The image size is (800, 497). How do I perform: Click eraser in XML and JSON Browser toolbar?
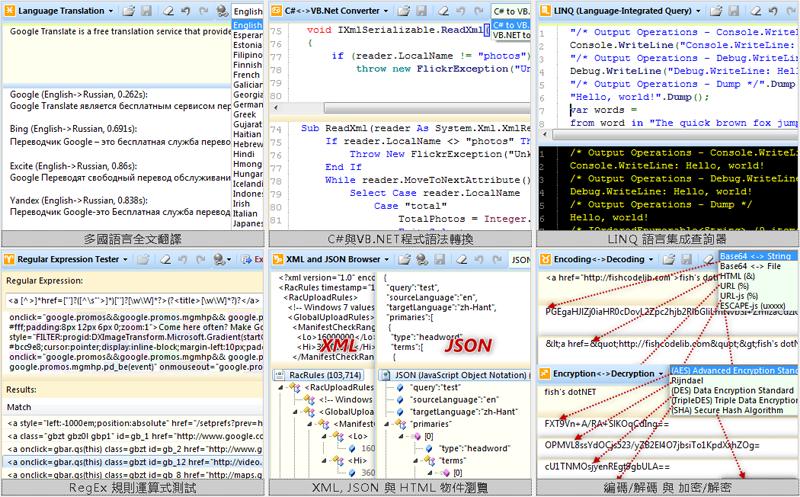point(462,259)
